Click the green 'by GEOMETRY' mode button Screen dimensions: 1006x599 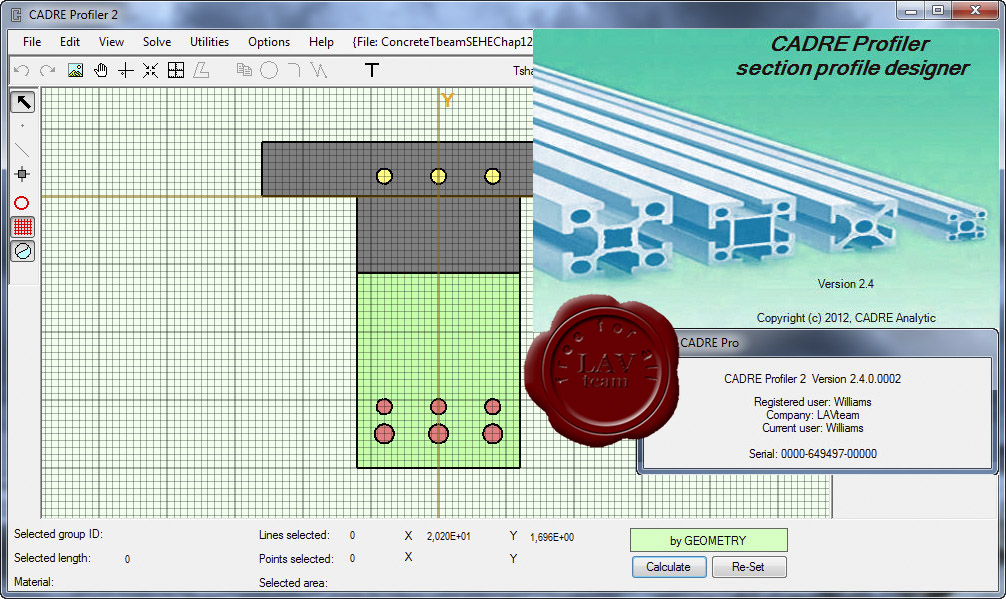pos(708,541)
